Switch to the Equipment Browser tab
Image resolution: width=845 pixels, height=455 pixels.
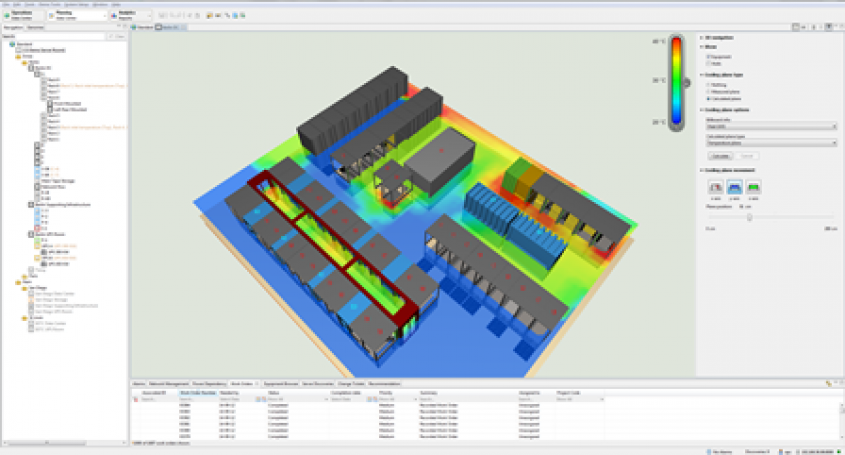click(280, 384)
